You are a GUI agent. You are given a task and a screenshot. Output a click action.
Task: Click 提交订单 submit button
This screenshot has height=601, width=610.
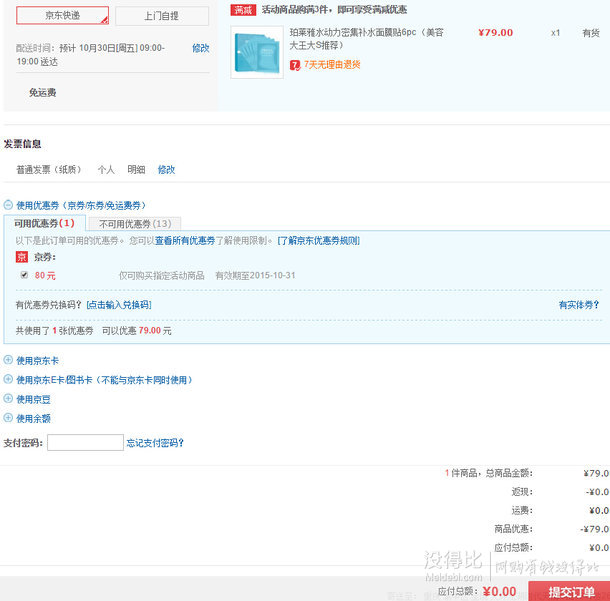(x=570, y=591)
